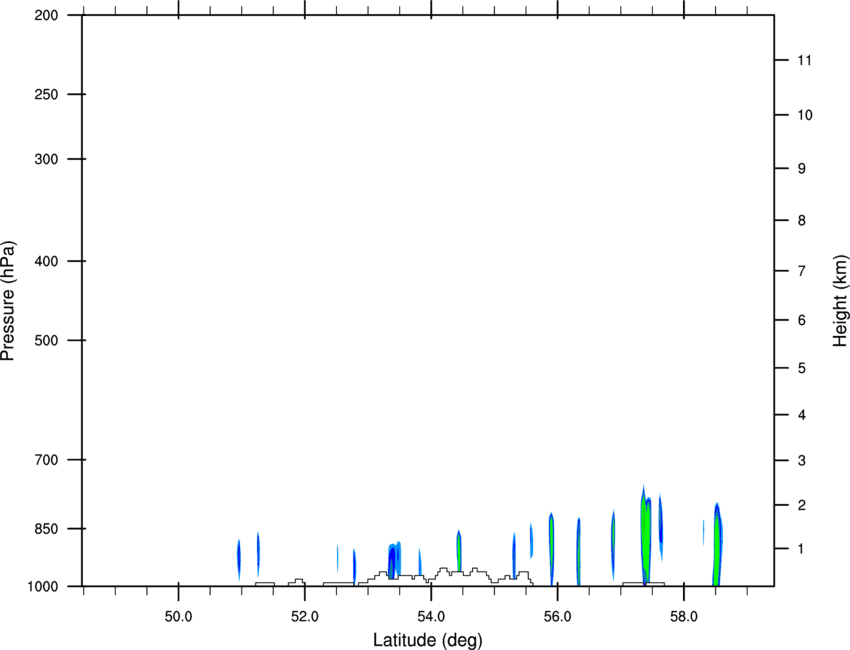Click the terrain outline hill near 54.2 latitude
This screenshot has width=850, height=650.
[444, 572]
